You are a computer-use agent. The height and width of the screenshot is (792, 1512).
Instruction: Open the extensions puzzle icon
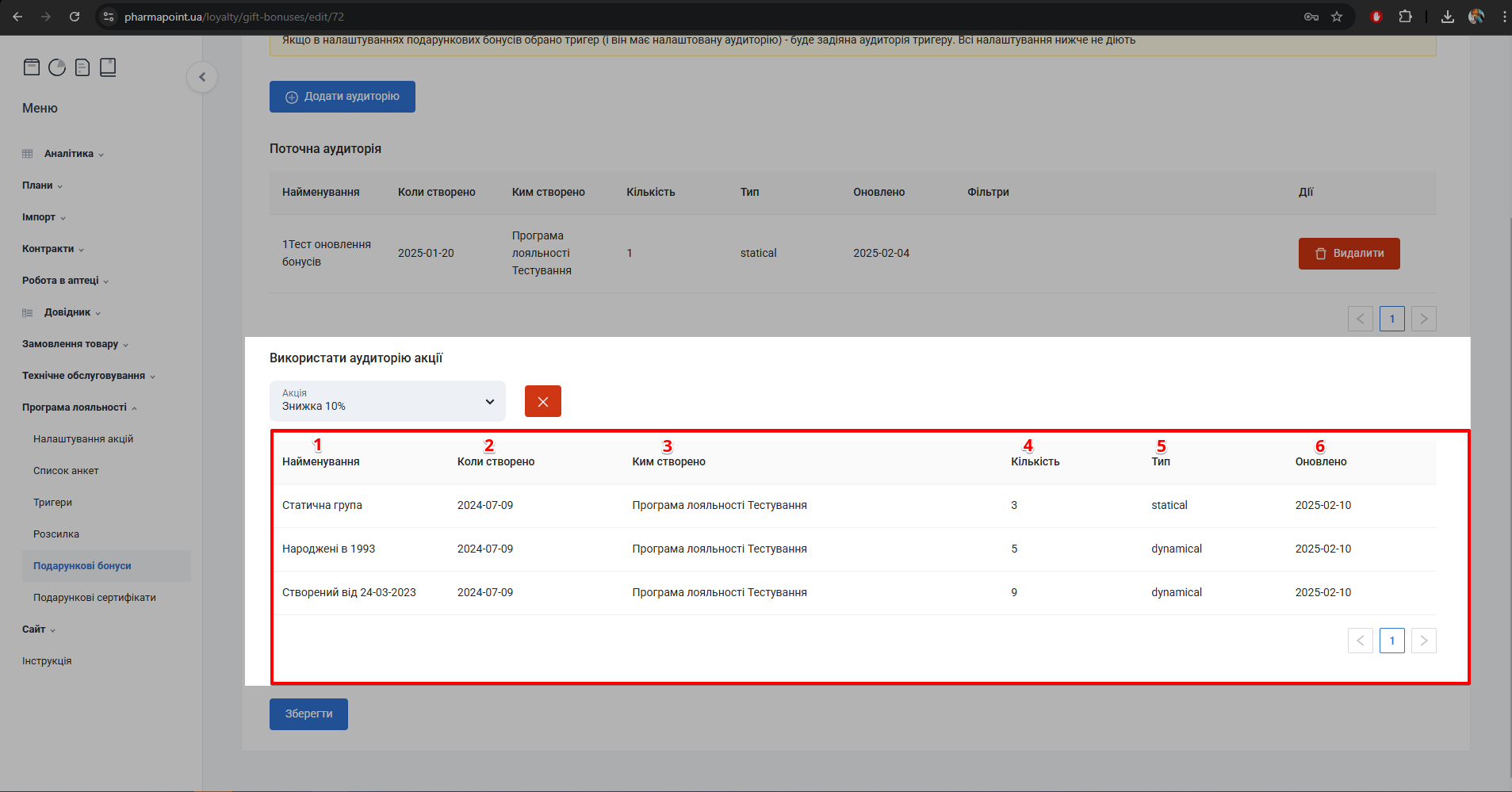pos(1405,17)
